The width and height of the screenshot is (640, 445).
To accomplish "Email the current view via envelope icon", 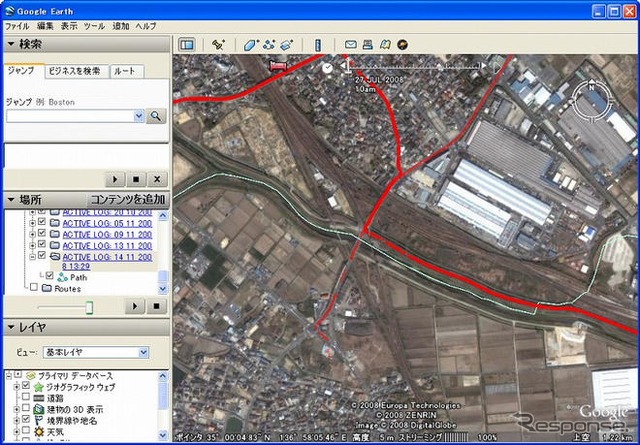I will [x=351, y=44].
